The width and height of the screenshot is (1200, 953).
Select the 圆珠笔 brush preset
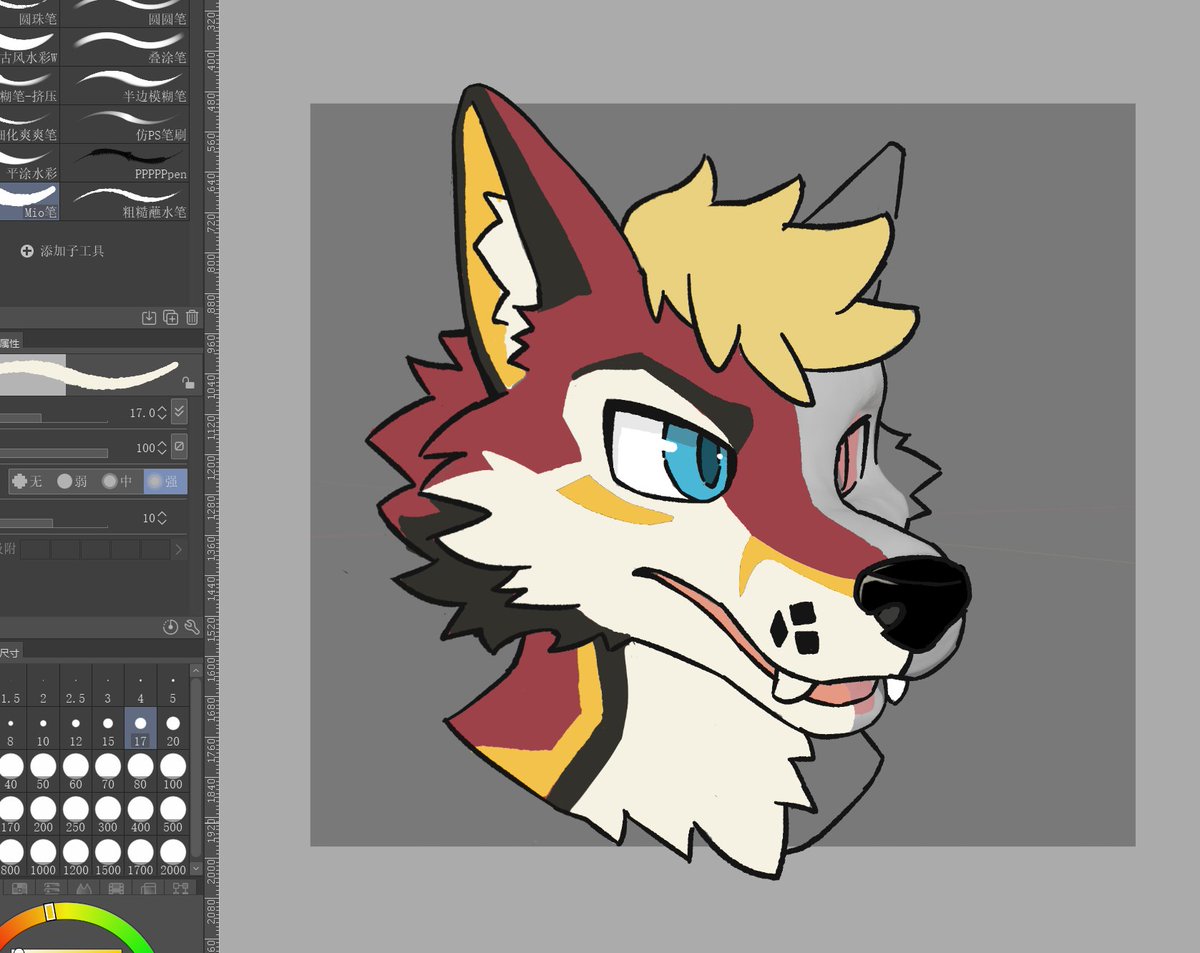point(30,13)
